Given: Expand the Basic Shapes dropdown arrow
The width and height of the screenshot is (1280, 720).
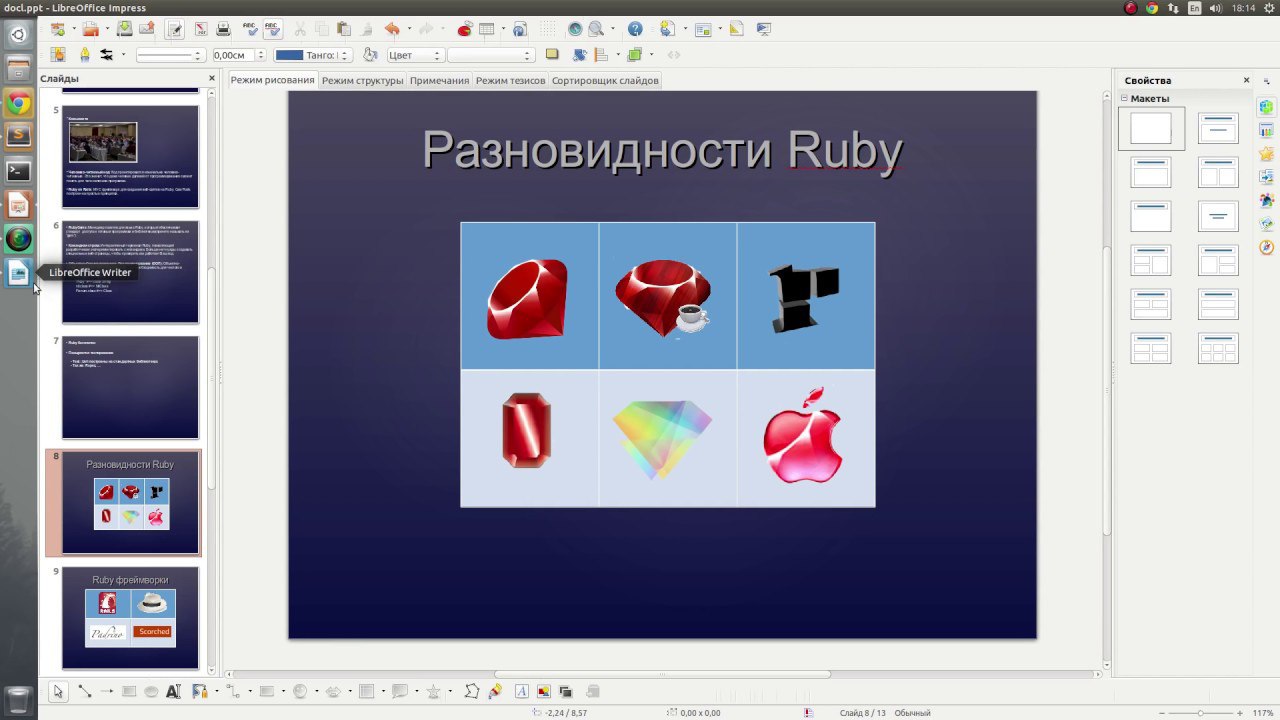Looking at the screenshot, I should (x=283, y=691).
